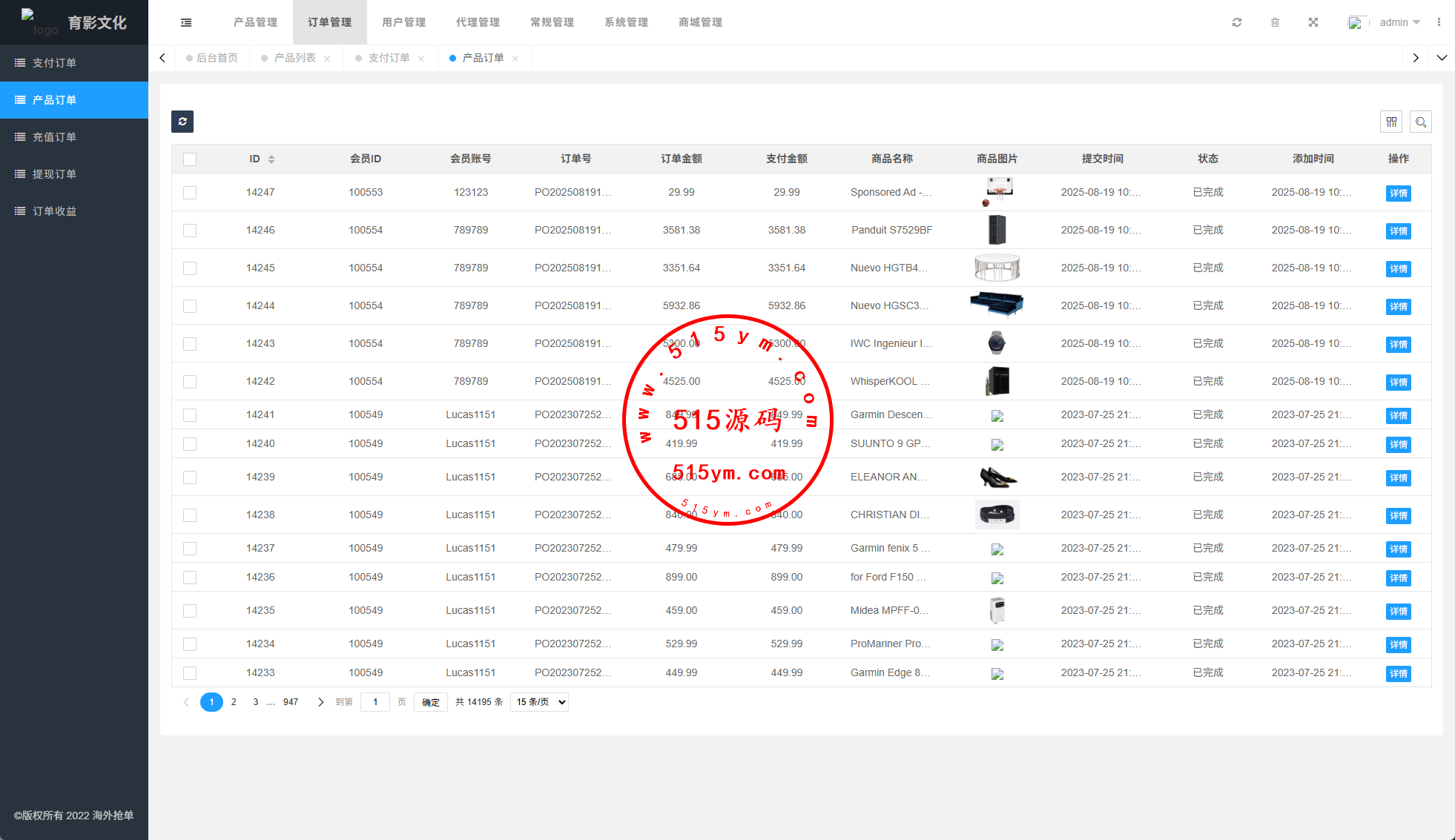Click the refresh icon in top header
Viewport: 1455px width, 840px height.
coord(1237,22)
